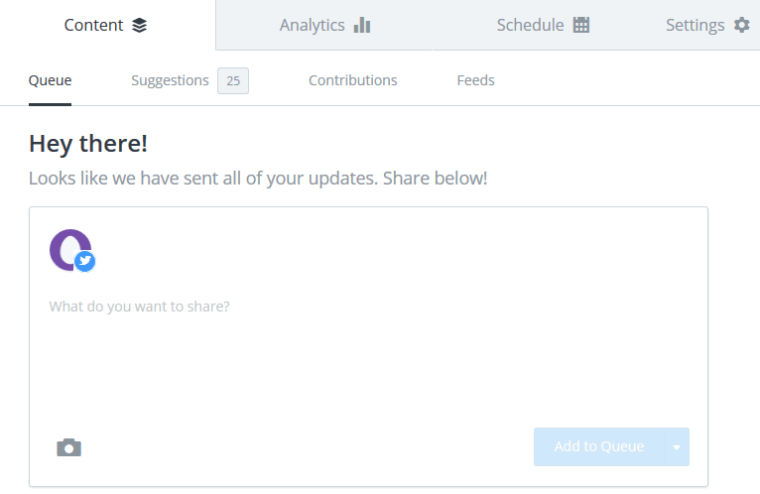Select the Queue sub-tab
The width and height of the screenshot is (760, 494).
pyautogui.click(x=50, y=80)
